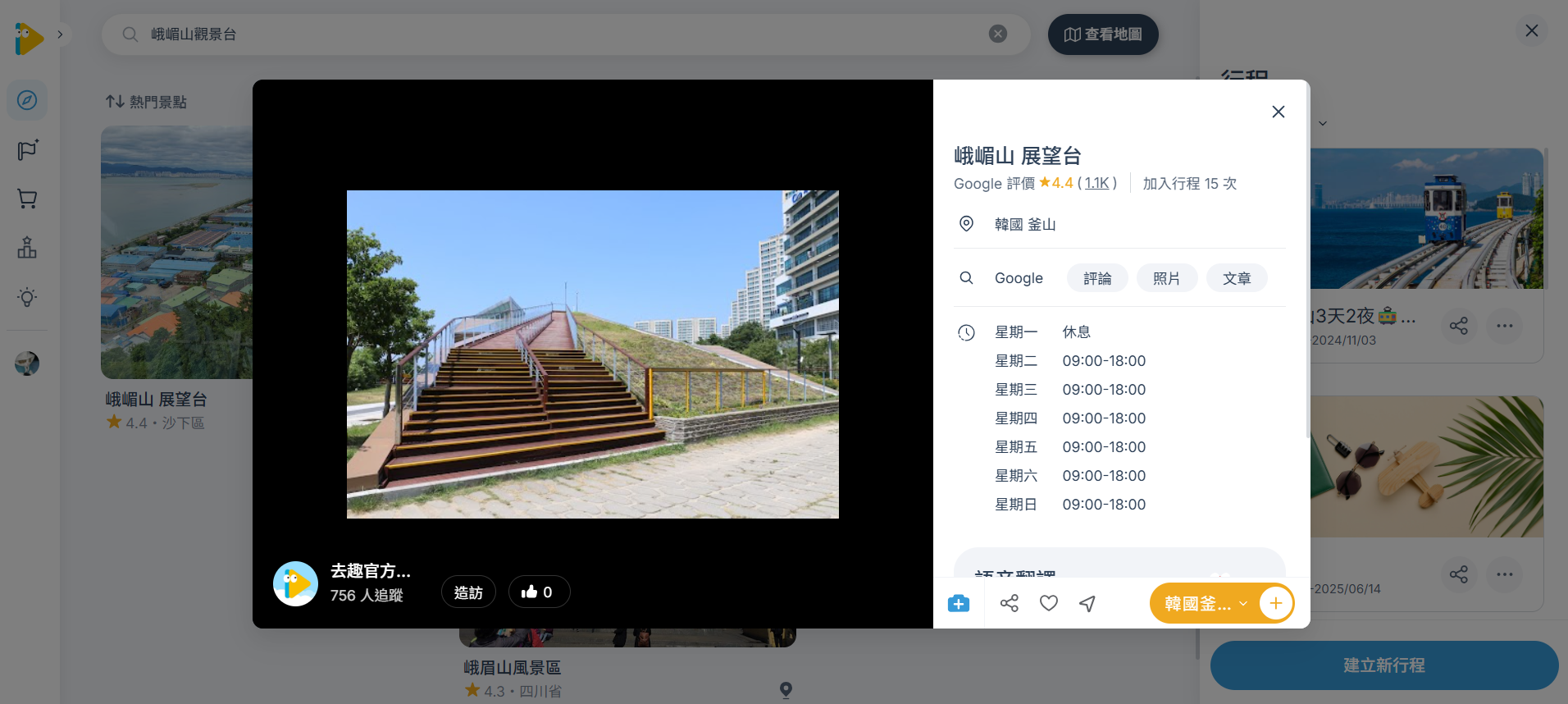Image resolution: width=1568 pixels, height=704 pixels.
Task: Click the 韓國 釜山 location text
Action: pyautogui.click(x=1025, y=225)
